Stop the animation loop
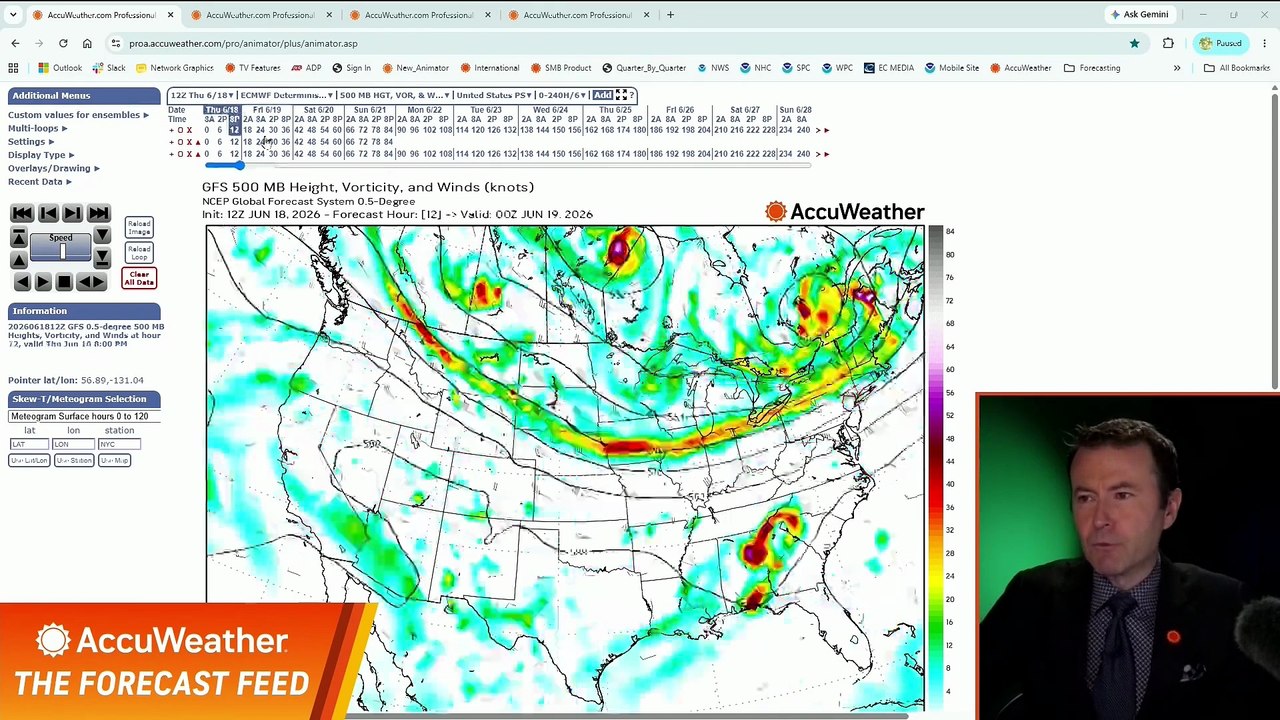 [x=64, y=282]
